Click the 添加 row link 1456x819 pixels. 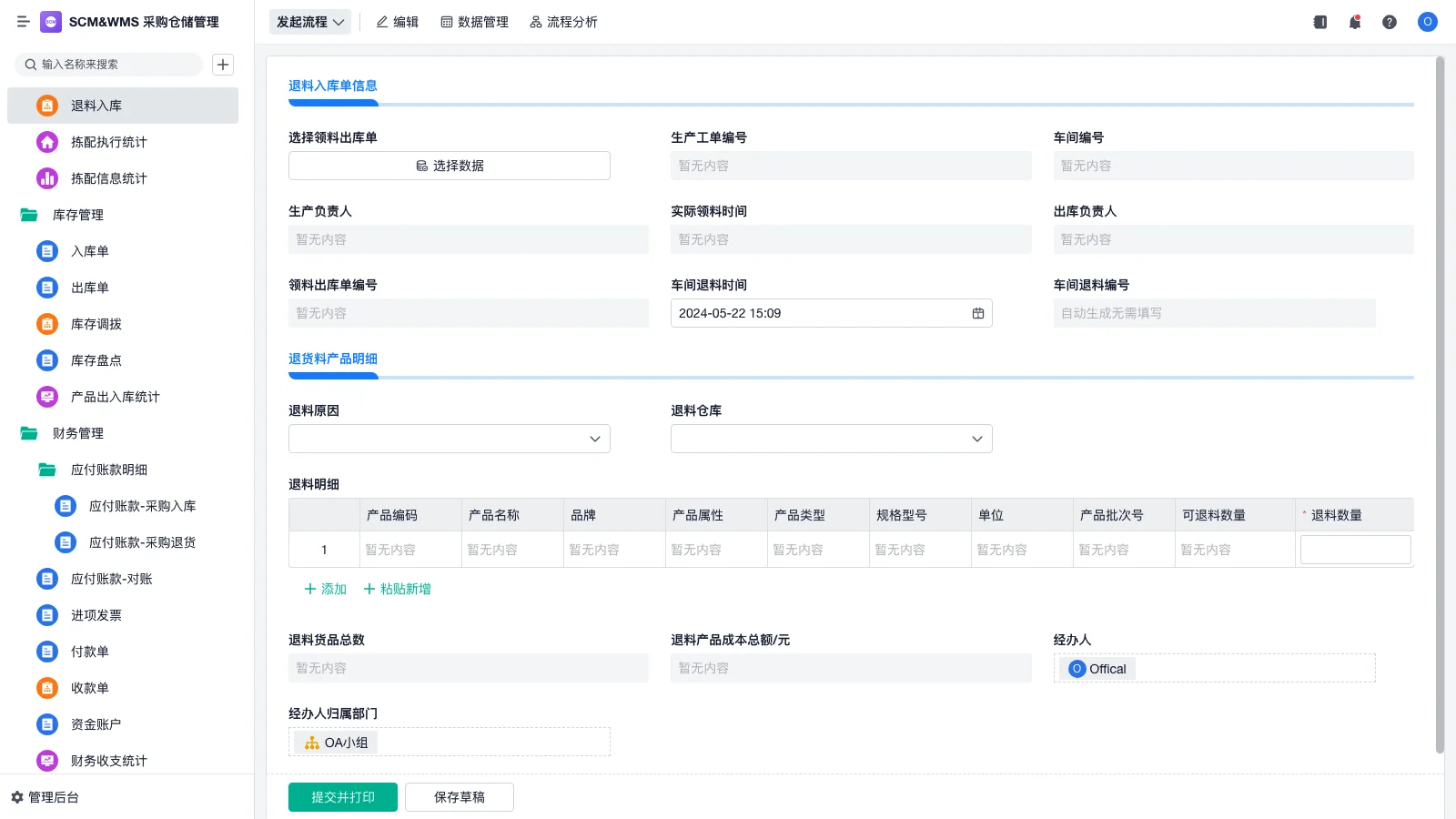[x=325, y=589]
